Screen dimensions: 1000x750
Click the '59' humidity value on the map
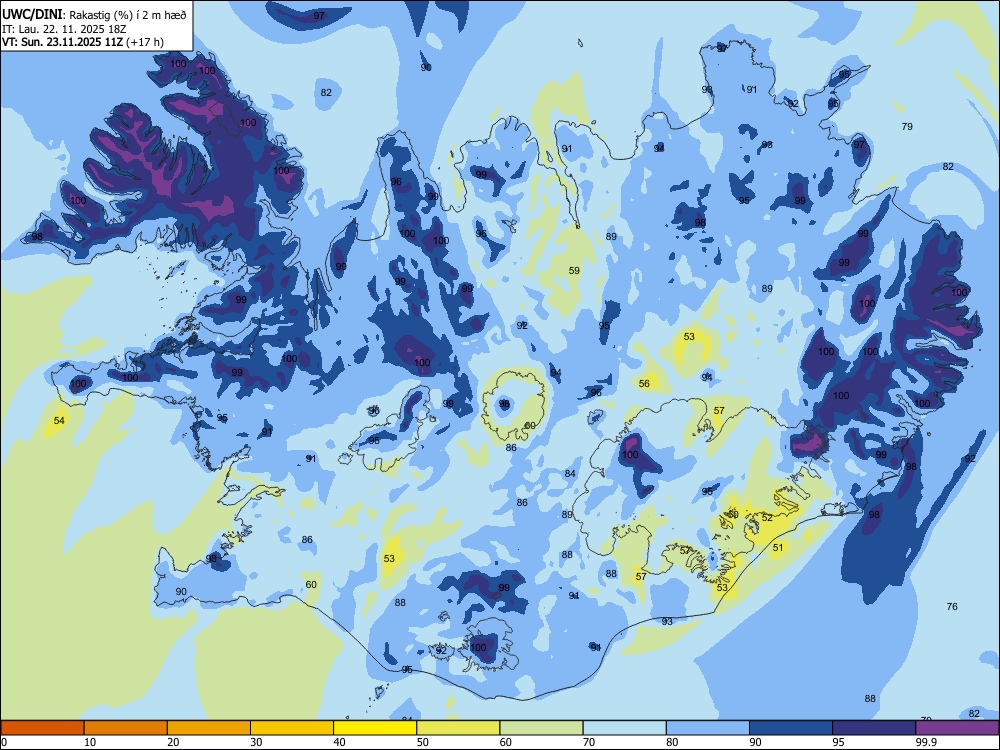[x=574, y=270]
